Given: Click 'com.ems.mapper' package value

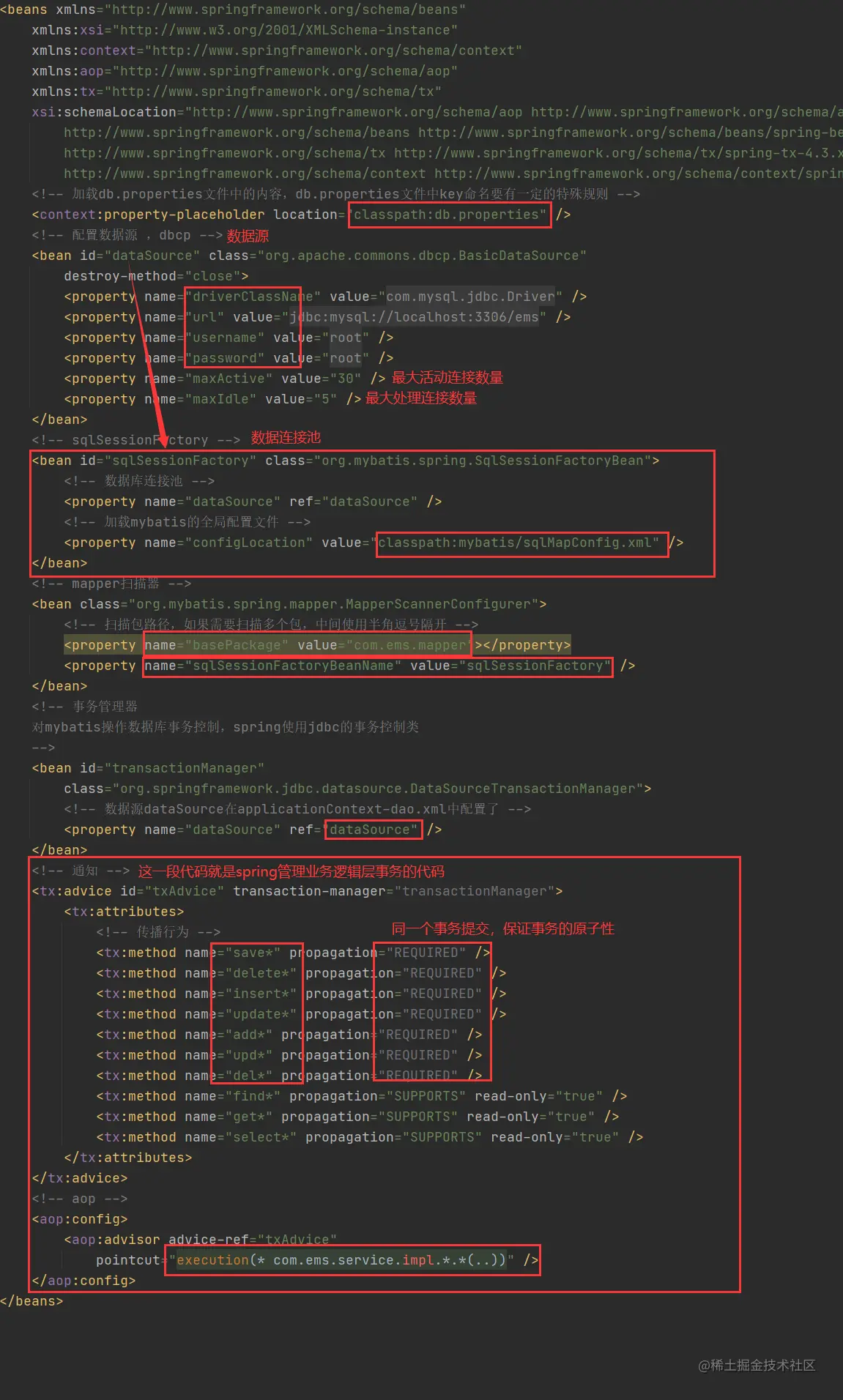Looking at the screenshot, I should [x=409, y=645].
